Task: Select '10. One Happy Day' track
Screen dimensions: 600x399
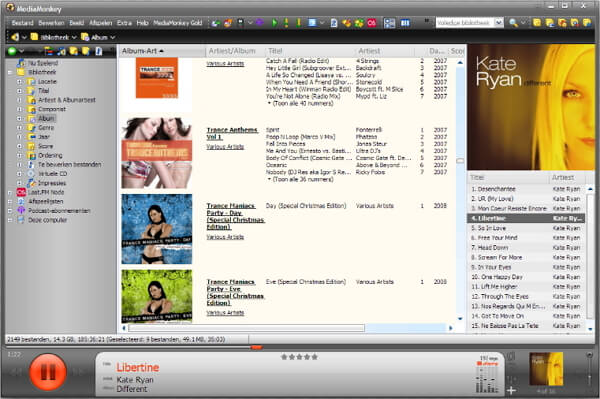Action: point(527,277)
